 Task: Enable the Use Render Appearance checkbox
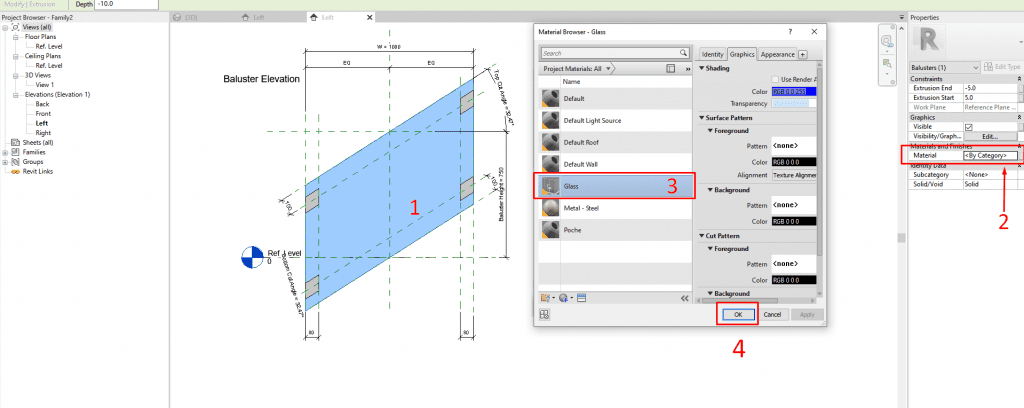(774, 79)
